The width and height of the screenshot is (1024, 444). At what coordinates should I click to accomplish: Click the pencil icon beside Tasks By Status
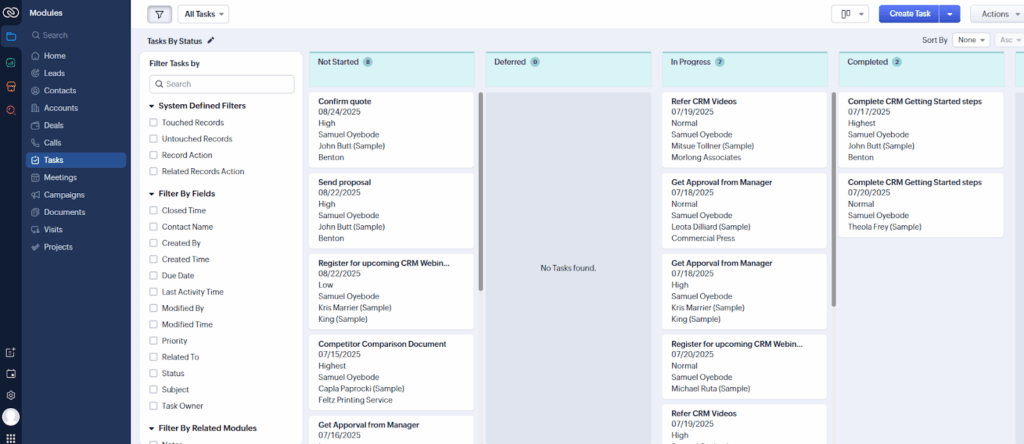210,41
